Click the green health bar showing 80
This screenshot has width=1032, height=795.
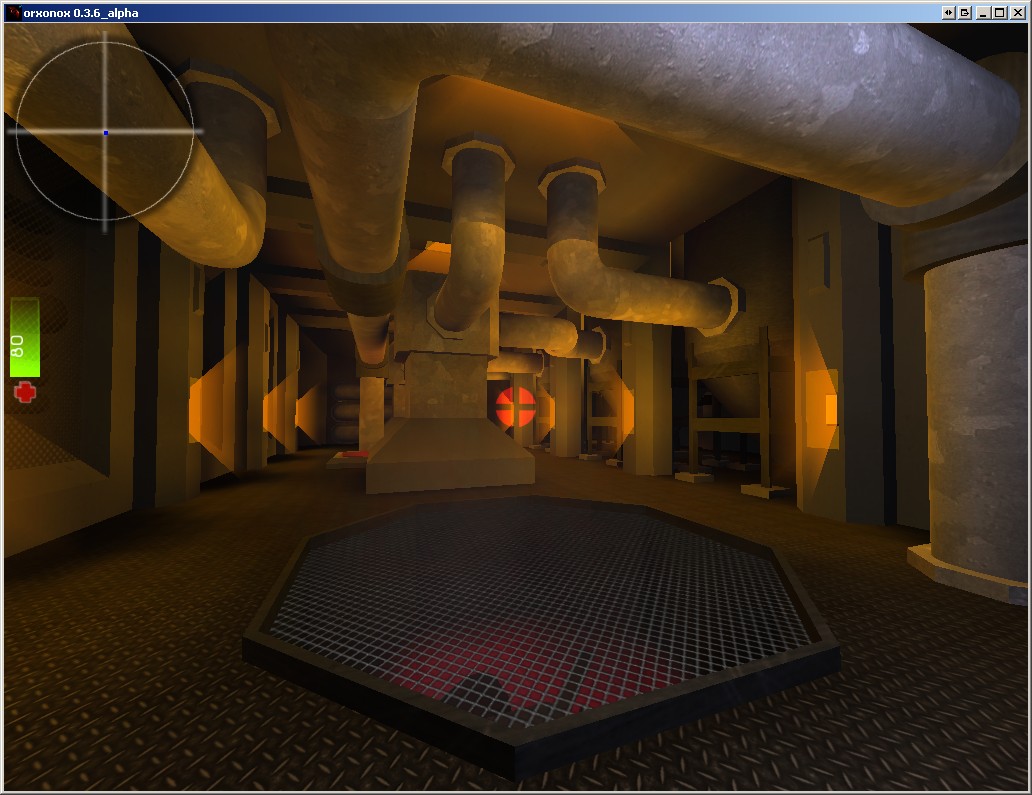pyautogui.click(x=25, y=338)
